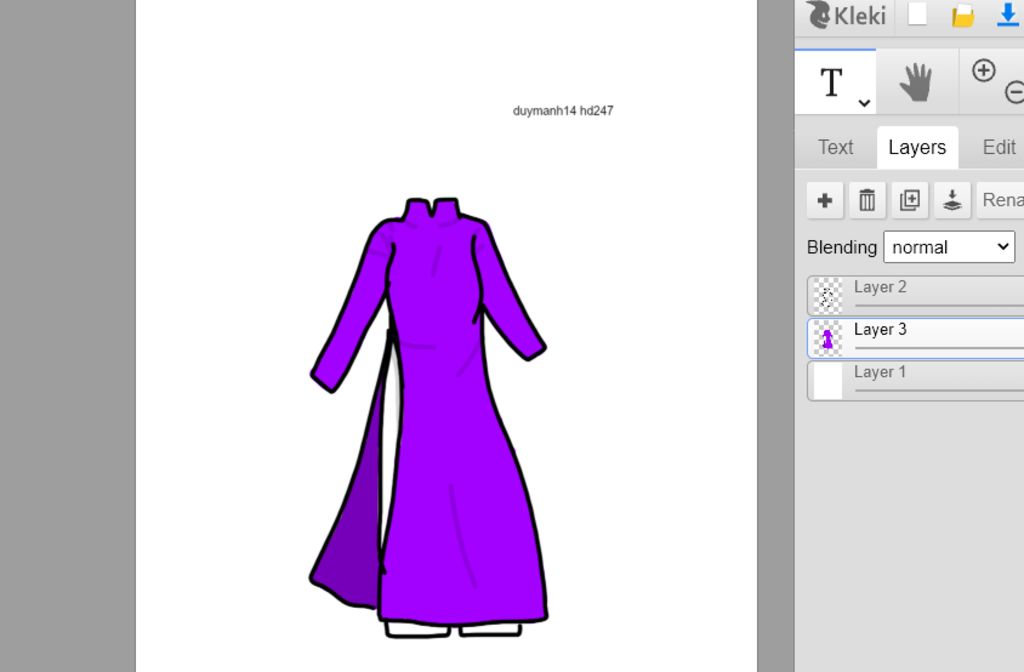The height and width of the screenshot is (672, 1024).
Task: Adjust the Layer 3 opacity slider
Action: [939, 348]
